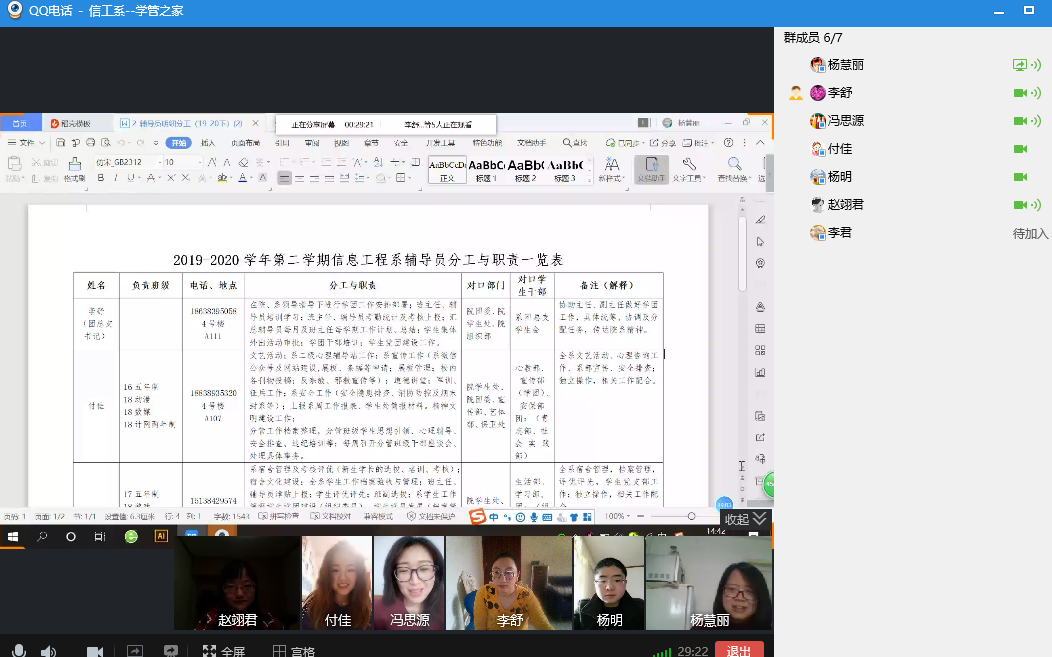Toggle the speaker volume icon
The image size is (1052, 657).
click(49, 651)
